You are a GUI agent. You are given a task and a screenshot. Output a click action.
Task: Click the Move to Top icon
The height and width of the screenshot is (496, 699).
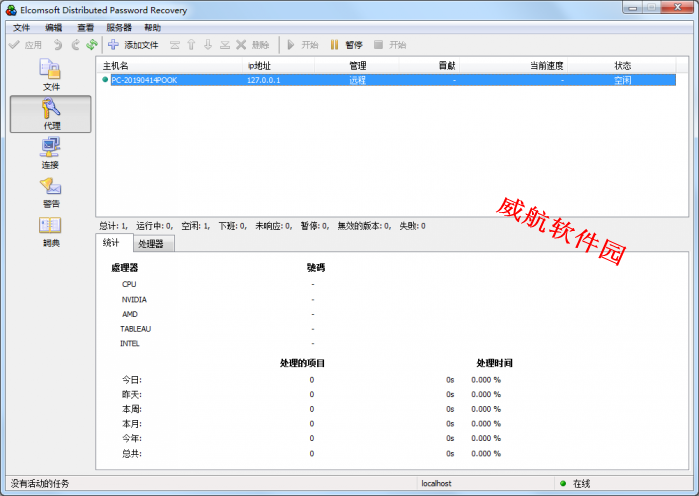(175, 45)
